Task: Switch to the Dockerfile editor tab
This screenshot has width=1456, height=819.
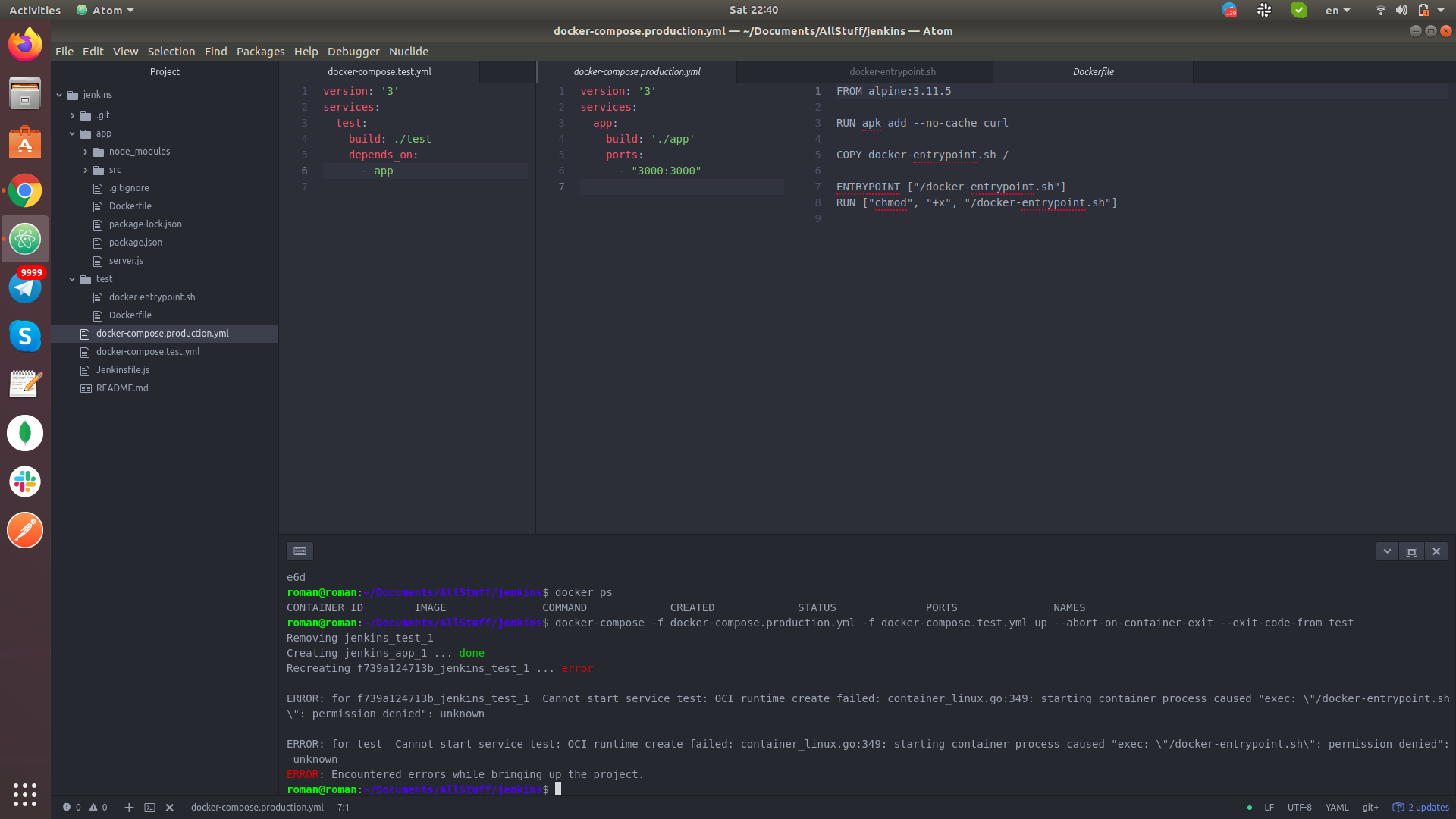Action: (1094, 72)
